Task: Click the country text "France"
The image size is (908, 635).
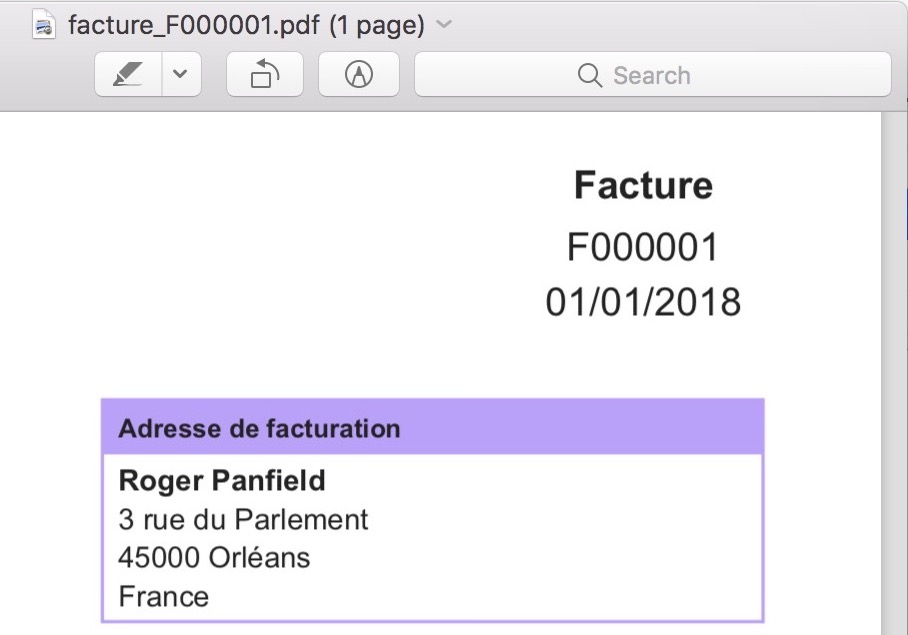Action: [164, 597]
